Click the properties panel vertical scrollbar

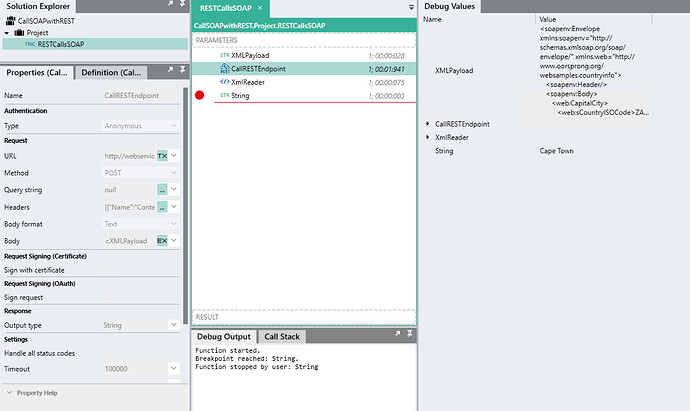(186, 207)
